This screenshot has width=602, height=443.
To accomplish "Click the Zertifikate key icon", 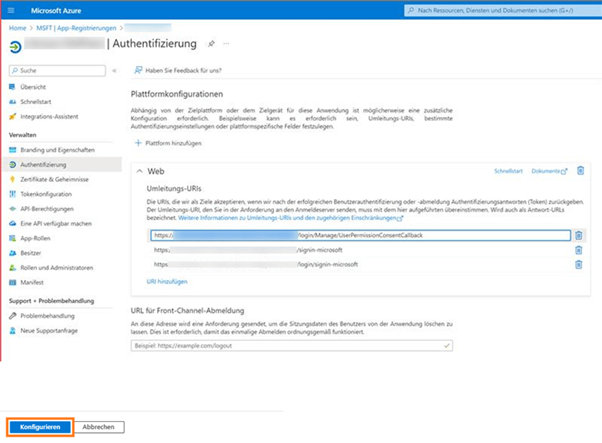I will [x=12, y=179].
